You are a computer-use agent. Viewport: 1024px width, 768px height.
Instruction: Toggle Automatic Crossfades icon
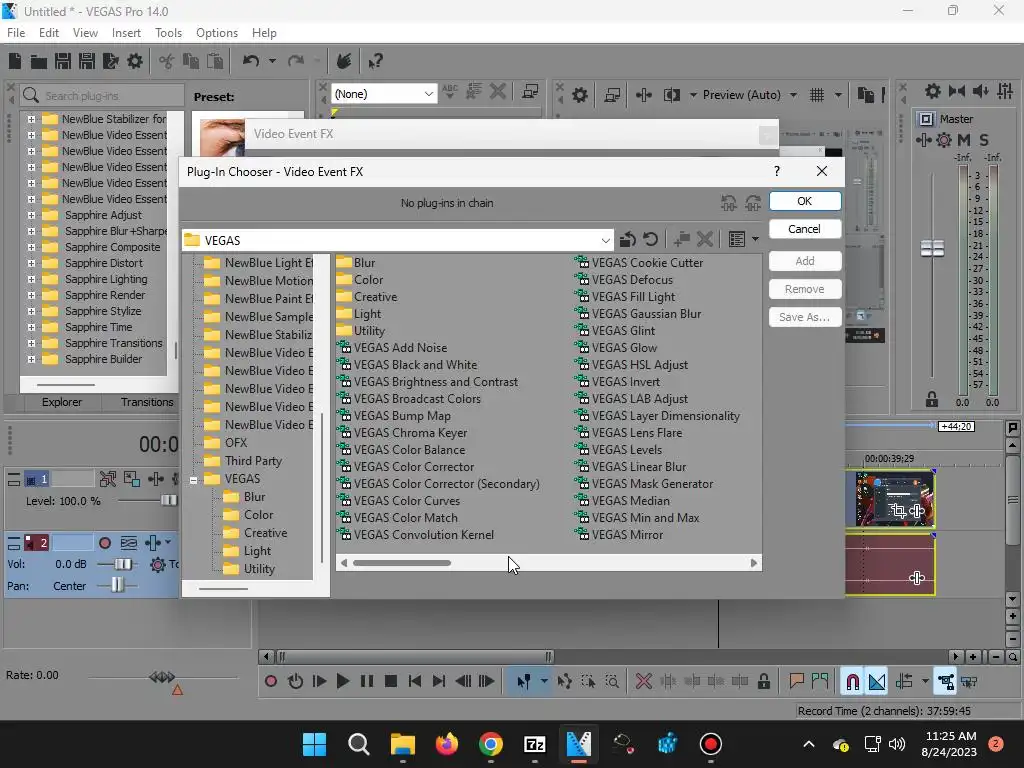(877, 682)
